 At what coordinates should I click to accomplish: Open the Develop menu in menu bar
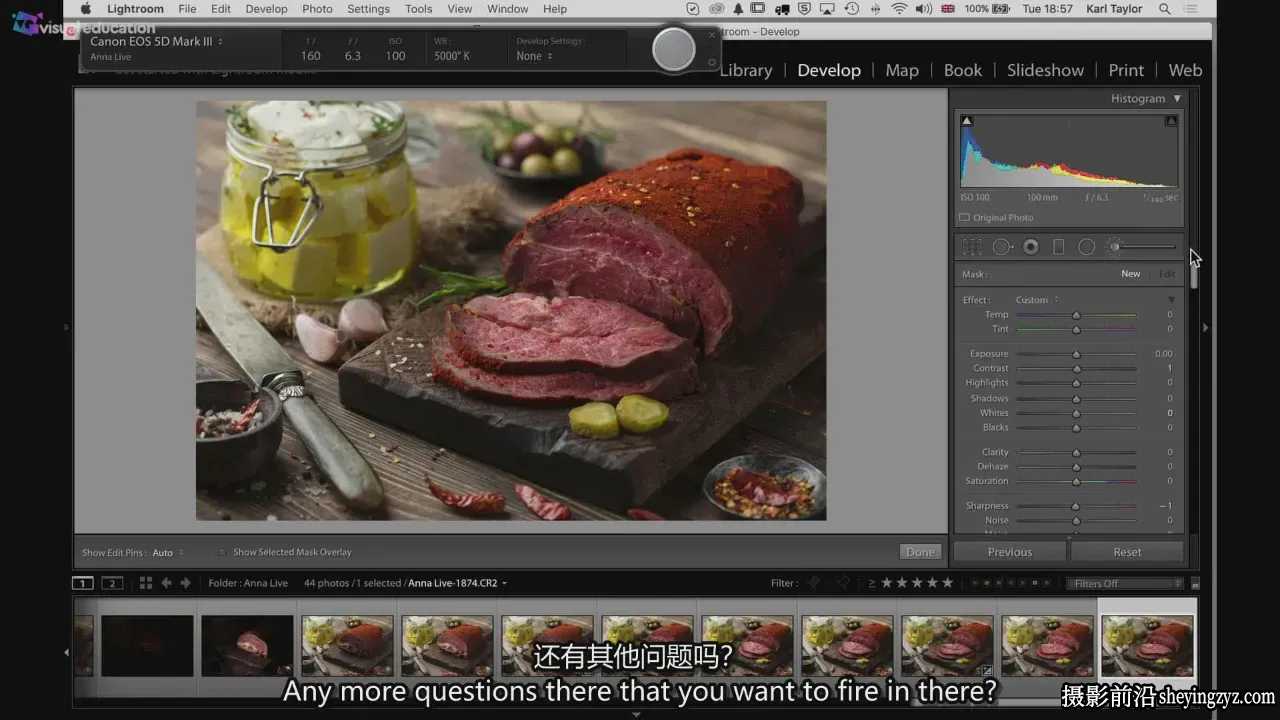tap(266, 9)
